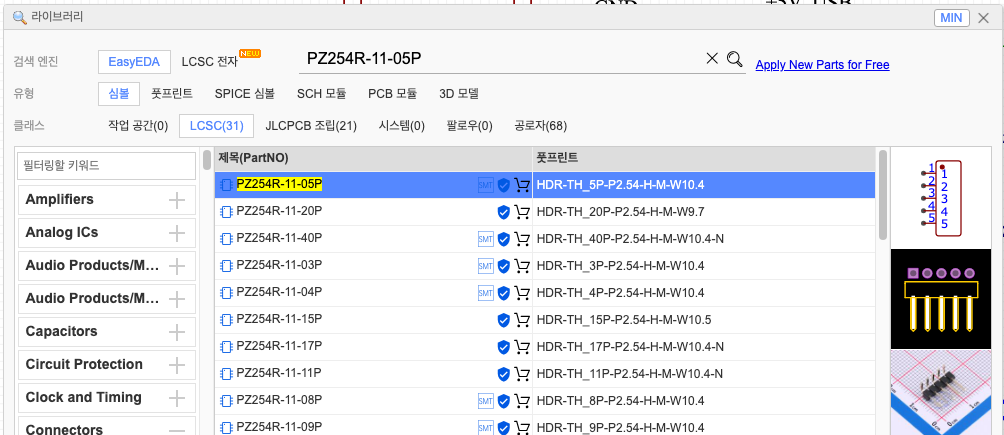
Task: Expand the Amplifiers category
Action: [177, 201]
